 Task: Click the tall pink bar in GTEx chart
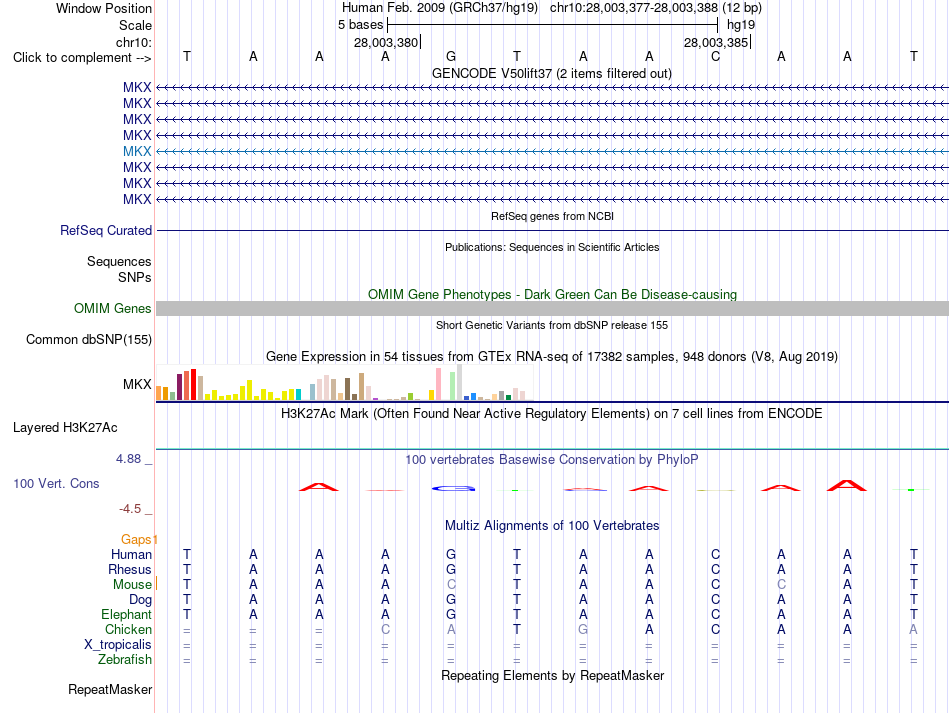[x=438, y=384]
